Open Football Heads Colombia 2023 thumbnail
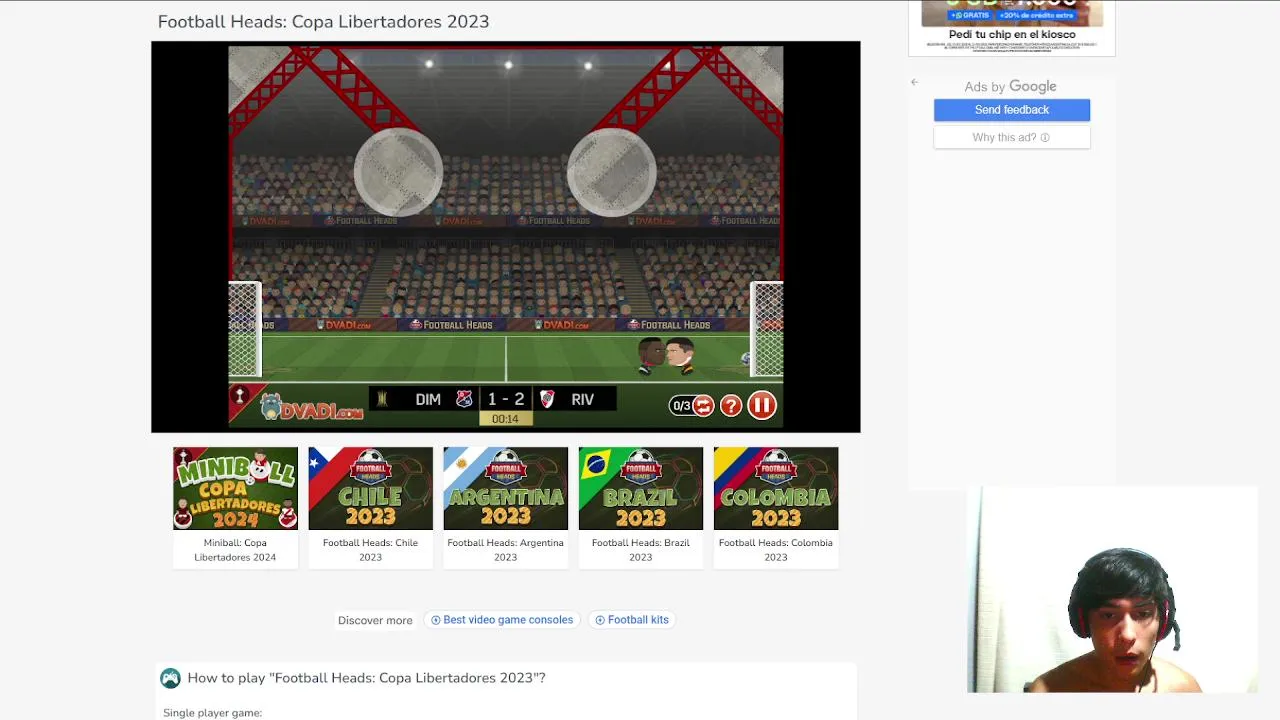Image resolution: width=1280 pixels, height=720 pixels. click(776, 488)
